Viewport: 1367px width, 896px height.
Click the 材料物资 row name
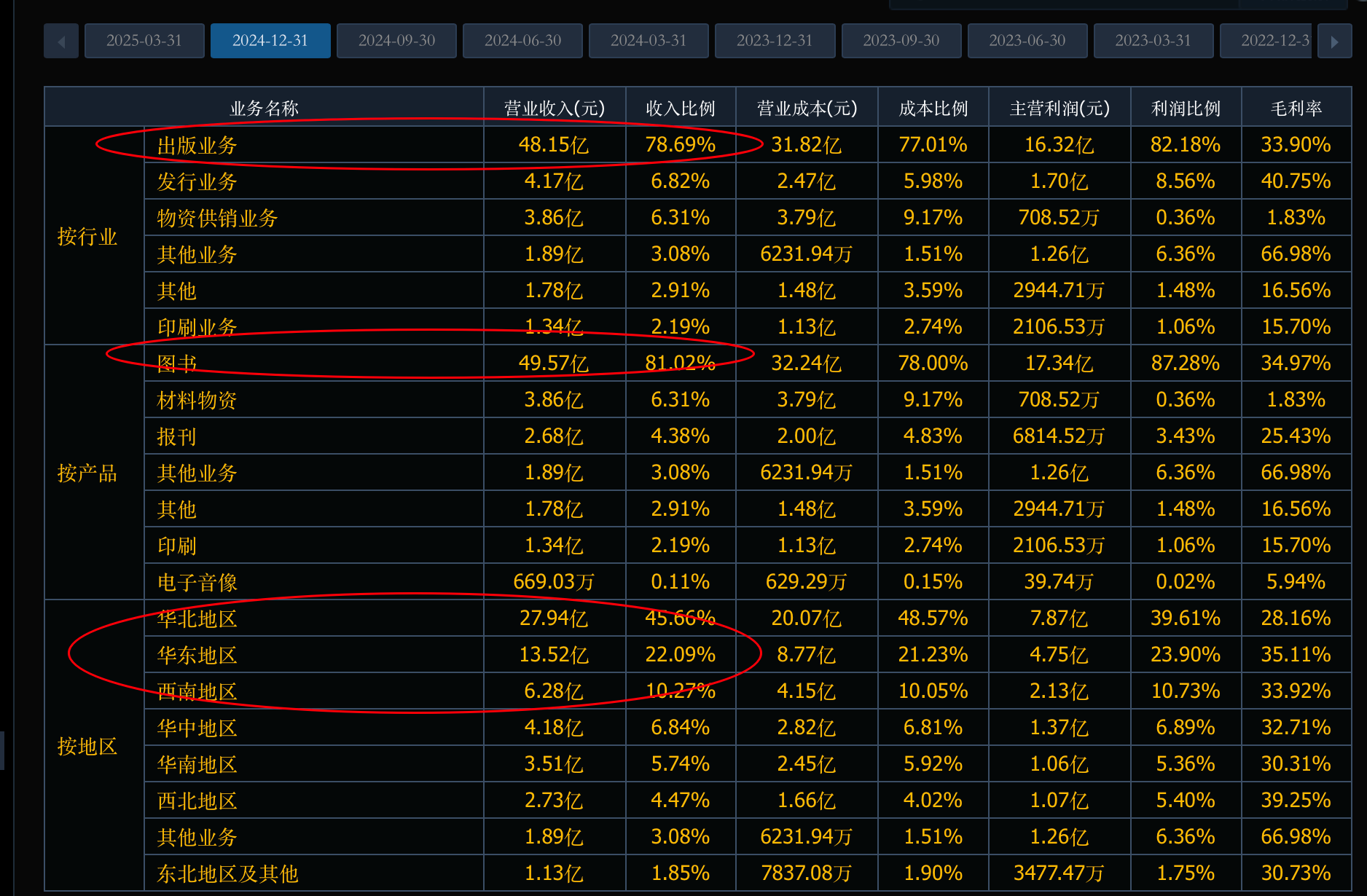[x=197, y=400]
